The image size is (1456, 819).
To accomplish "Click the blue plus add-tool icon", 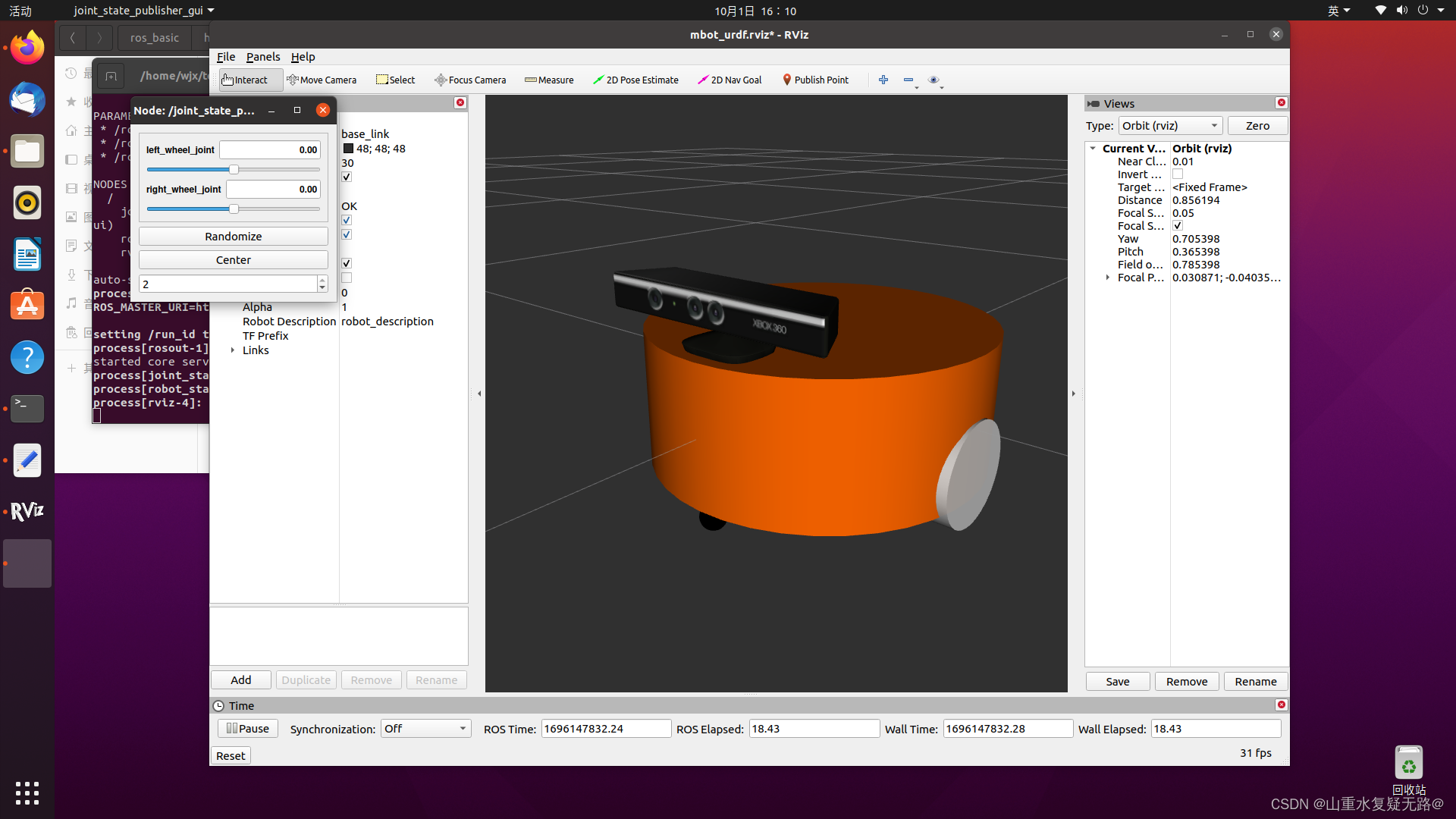I will click(883, 80).
